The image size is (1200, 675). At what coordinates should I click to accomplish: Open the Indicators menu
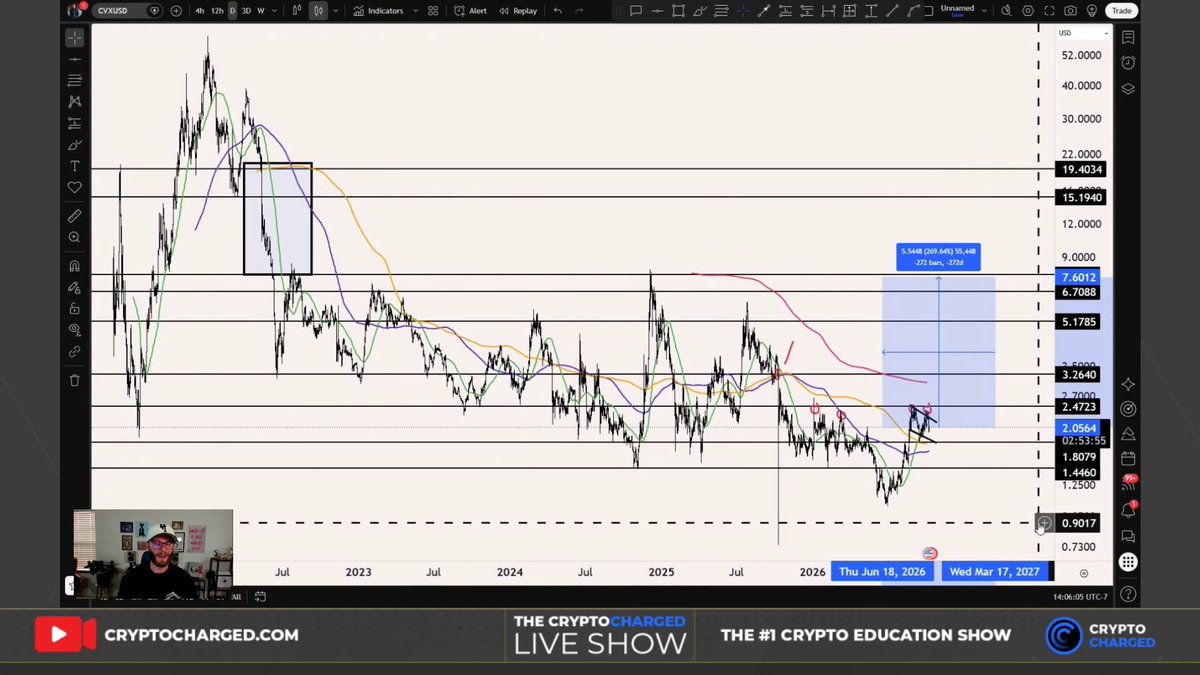379,11
